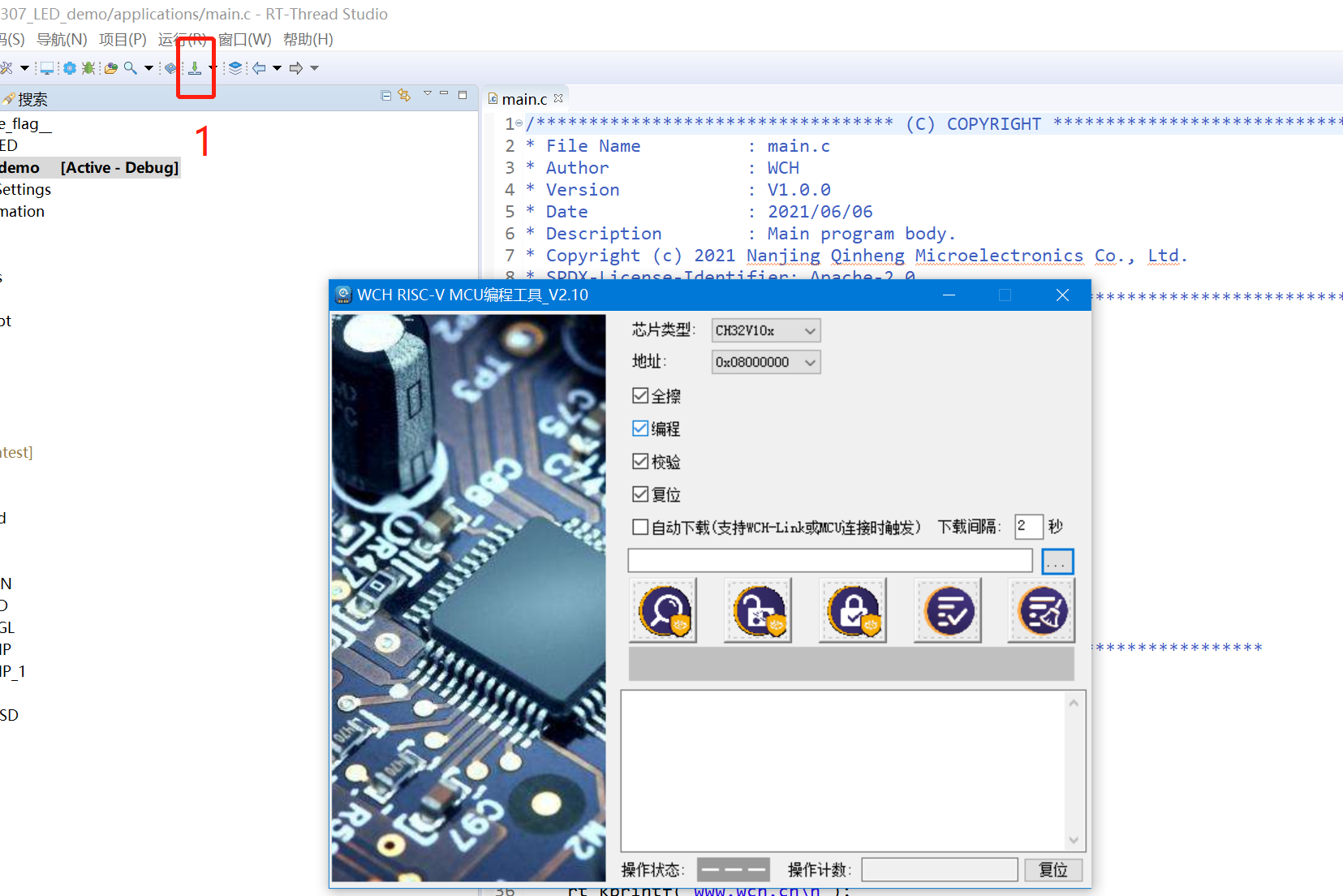
Task: Open the back navigation history dropdown
Action: (x=277, y=68)
